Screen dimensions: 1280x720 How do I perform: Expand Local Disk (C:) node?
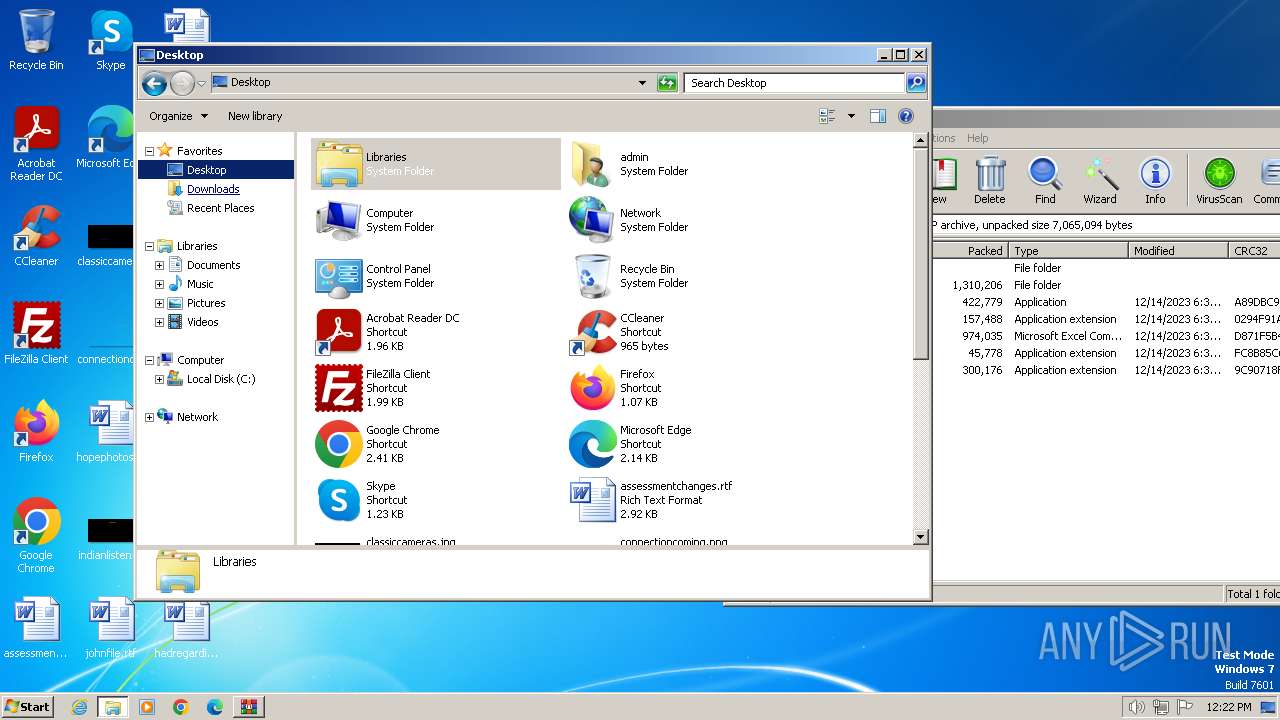pos(159,379)
